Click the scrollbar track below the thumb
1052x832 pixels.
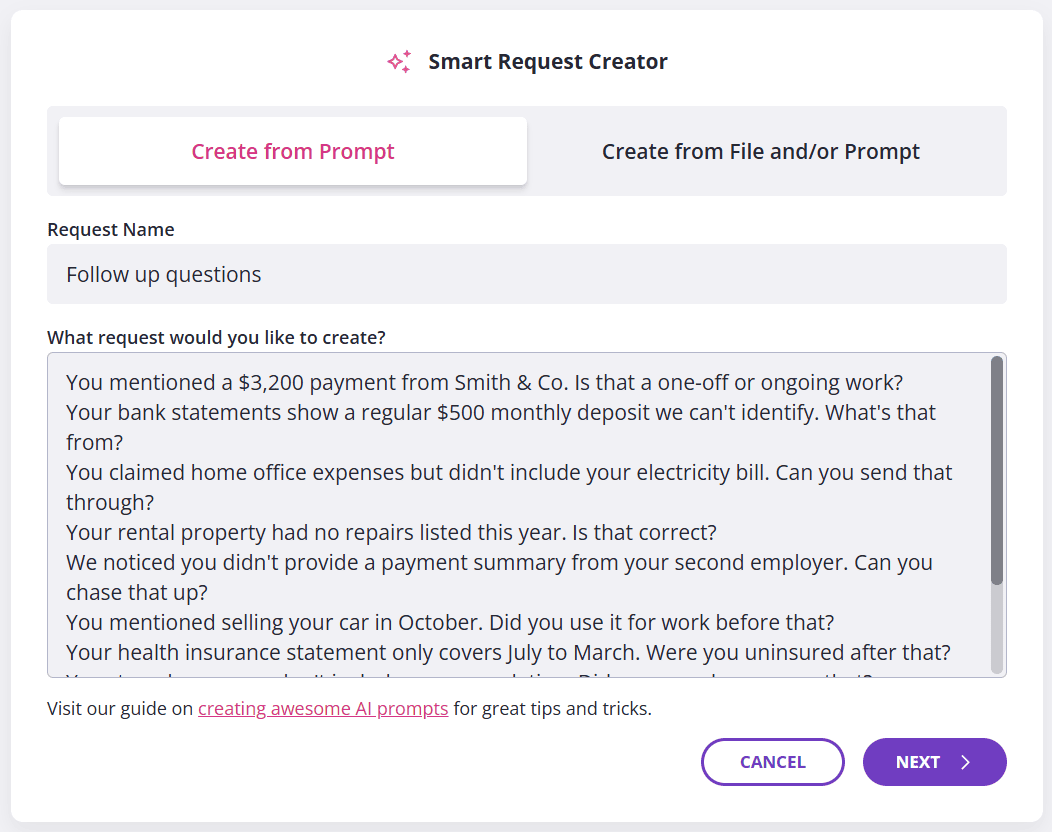(x=996, y=630)
